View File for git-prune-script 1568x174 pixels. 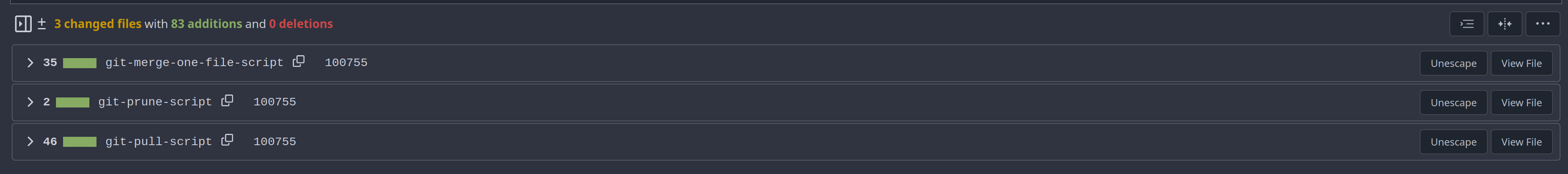(x=1521, y=102)
